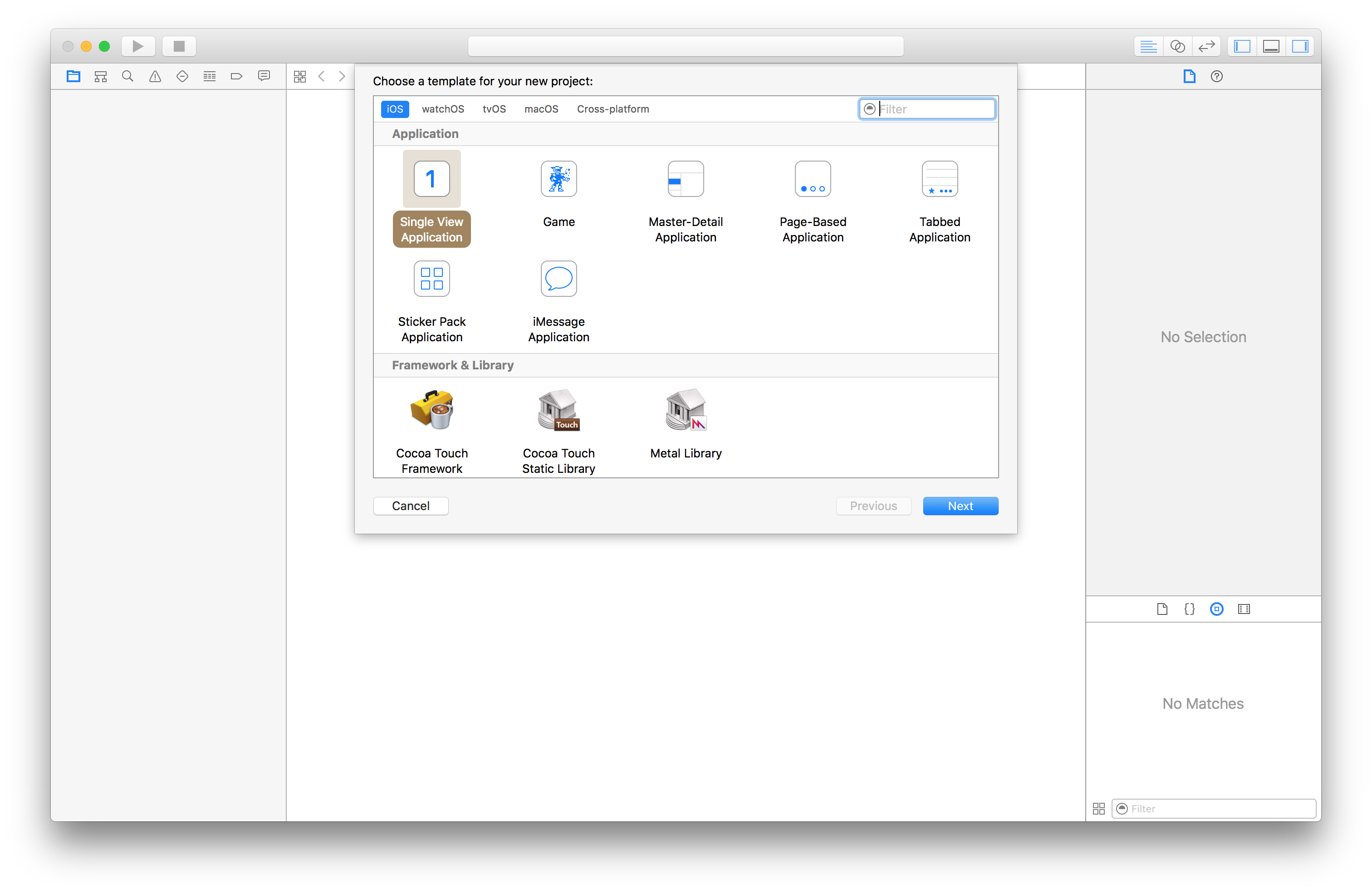
Task: Open the breakpoint navigator icon
Action: [236, 76]
